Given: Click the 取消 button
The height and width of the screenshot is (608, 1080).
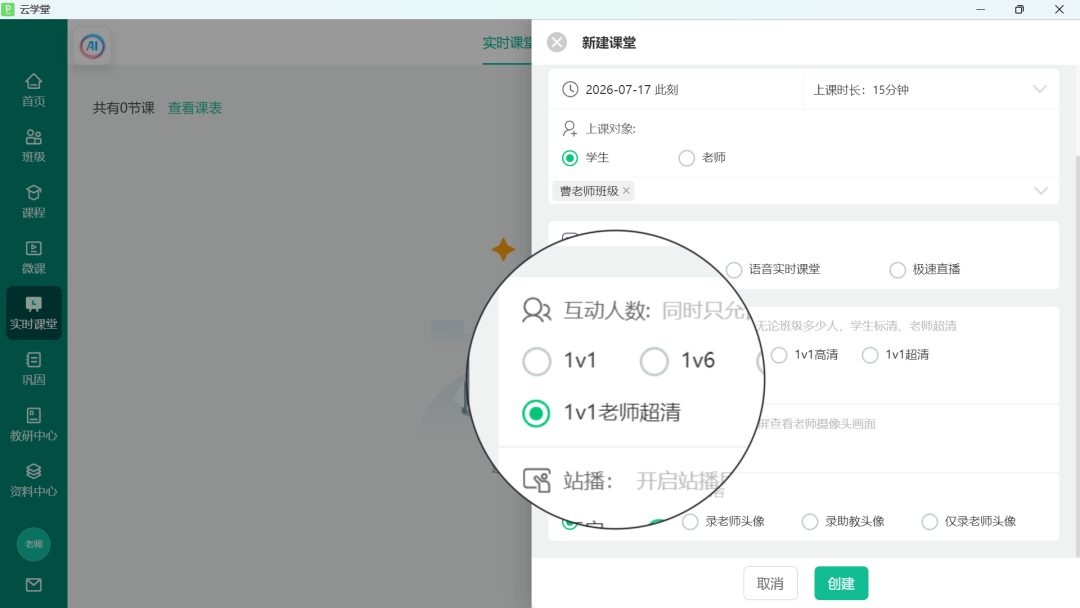Looking at the screenshot, I should coord(770,583).
